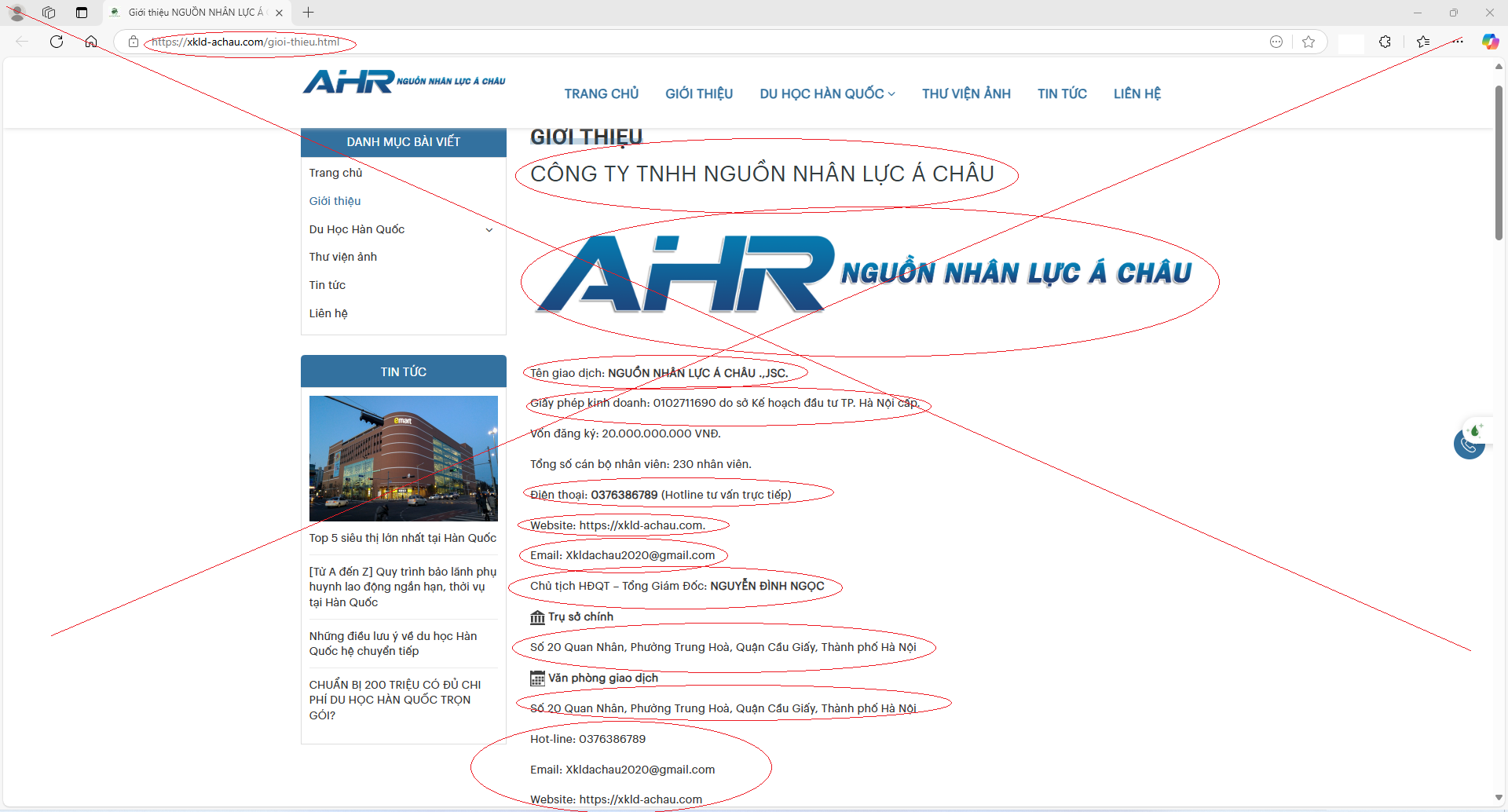1508x812 pixels.
Task: Restore down the browser window
Action: [x=1454, y=13]
